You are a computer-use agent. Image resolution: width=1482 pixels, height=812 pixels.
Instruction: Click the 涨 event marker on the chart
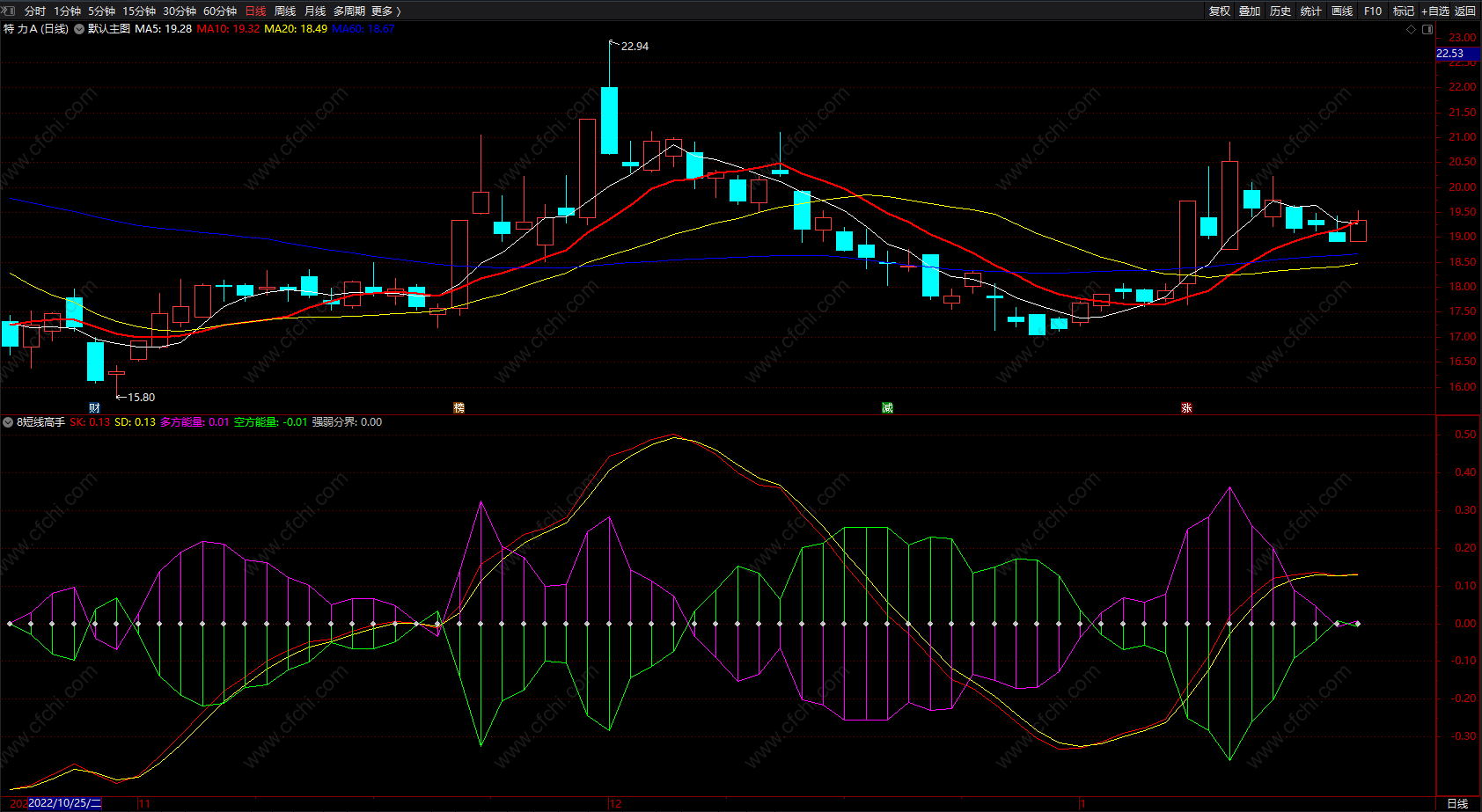1186,408
